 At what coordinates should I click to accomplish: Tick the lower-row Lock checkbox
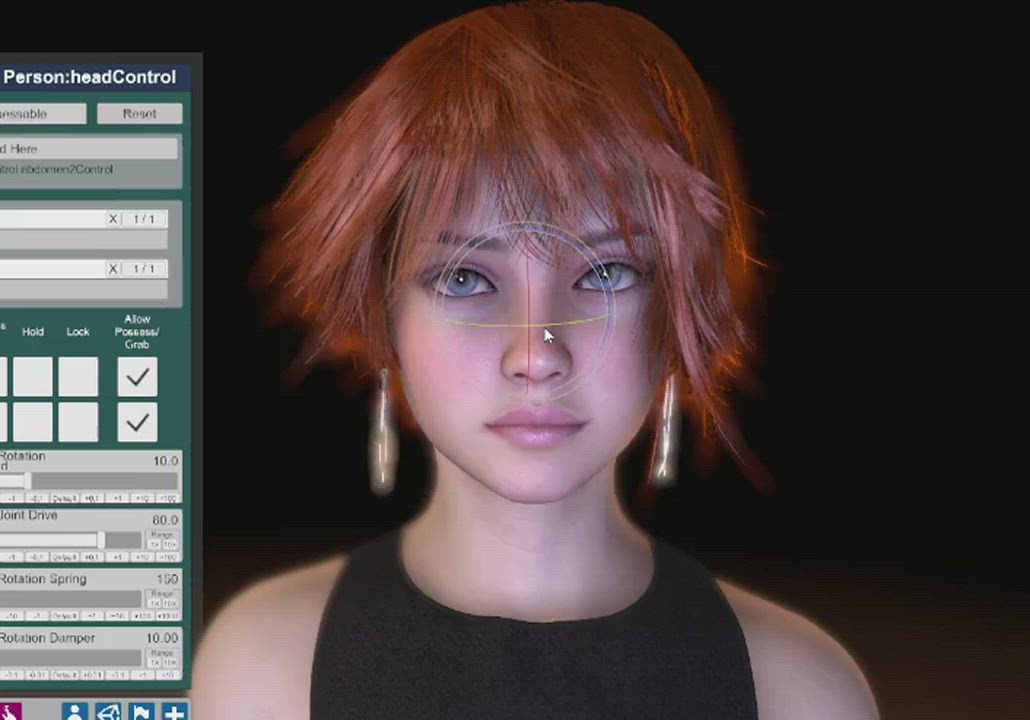(x=78, y=422)
